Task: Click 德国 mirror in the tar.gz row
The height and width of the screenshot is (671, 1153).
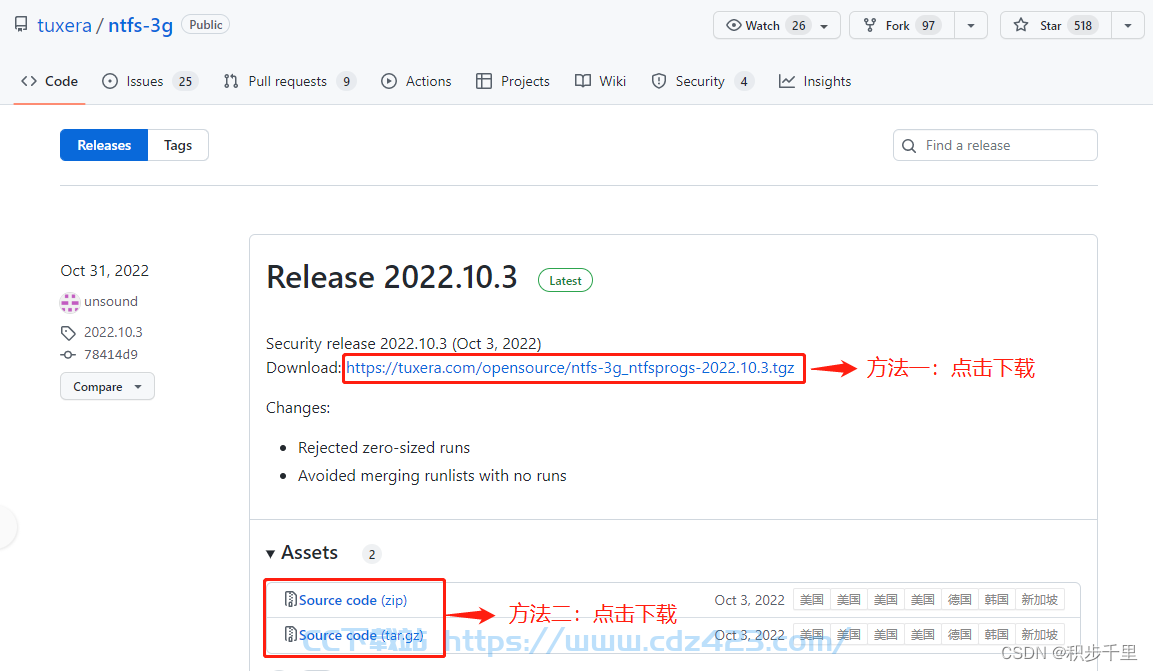Action: (960, 634)
